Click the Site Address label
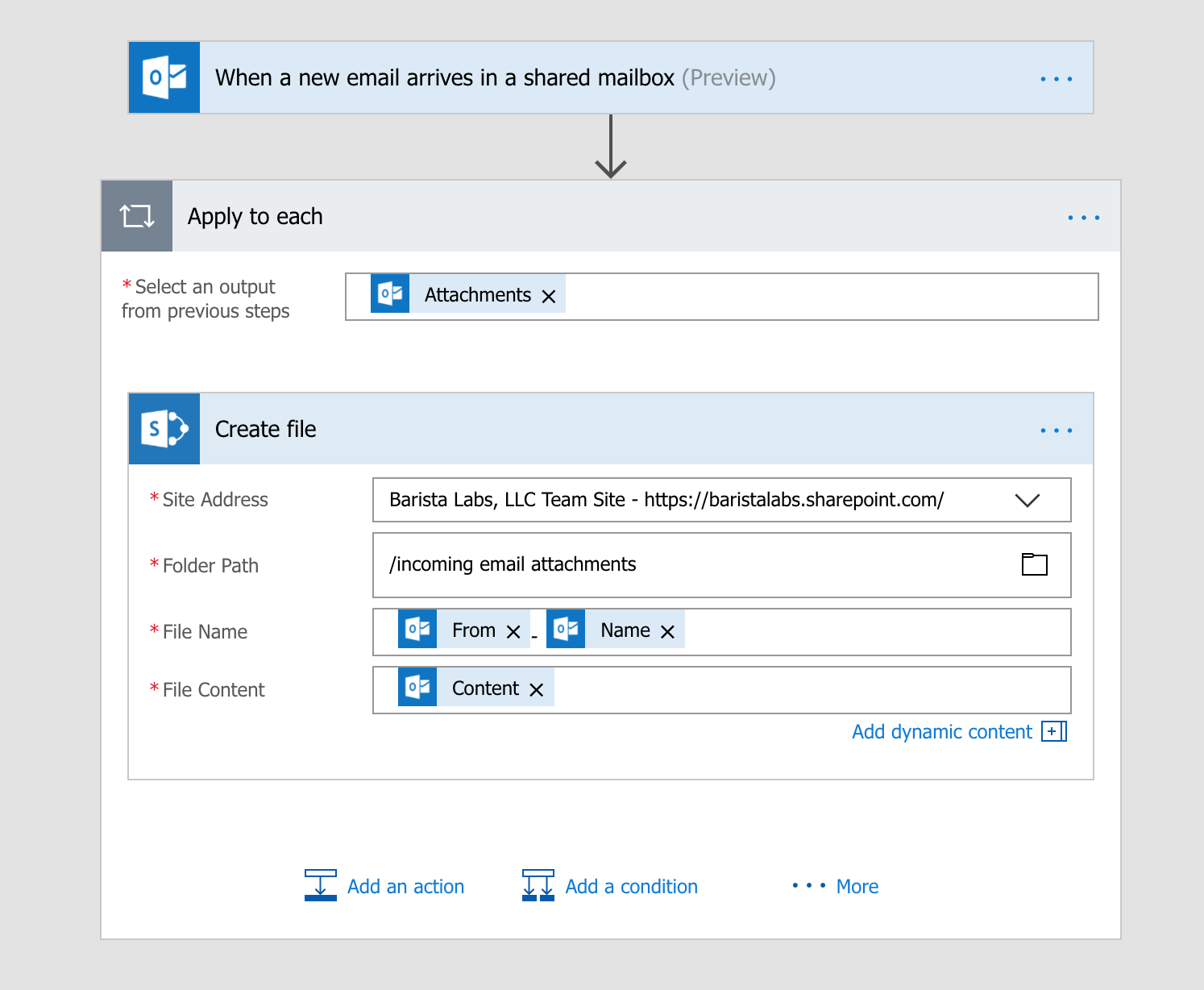This screenshot has width=1204, height=990. (x=215, y=500)
